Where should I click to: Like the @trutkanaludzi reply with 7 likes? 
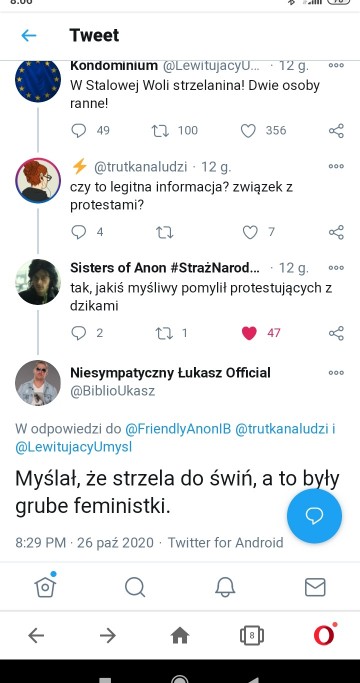click(x=250, y=232)
